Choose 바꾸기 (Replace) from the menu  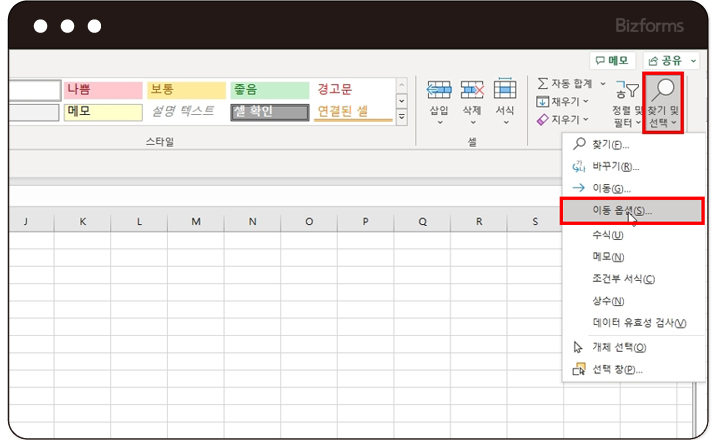[615, 167]
